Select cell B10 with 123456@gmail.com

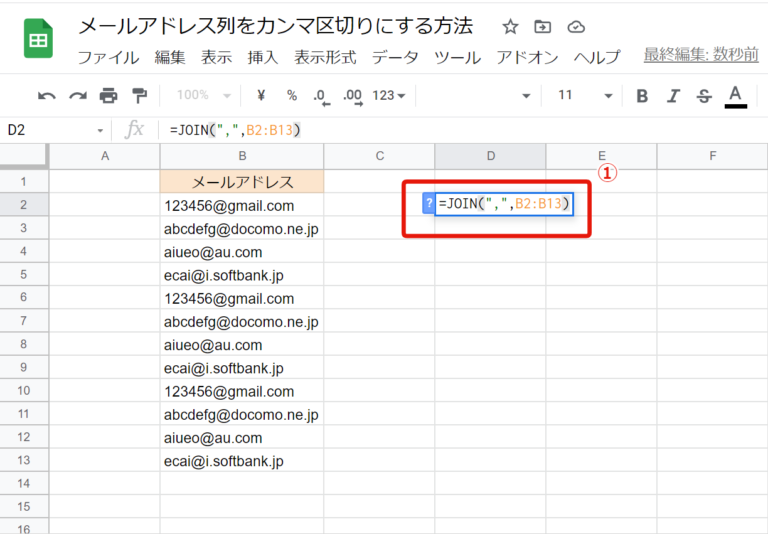coord(242,391)
